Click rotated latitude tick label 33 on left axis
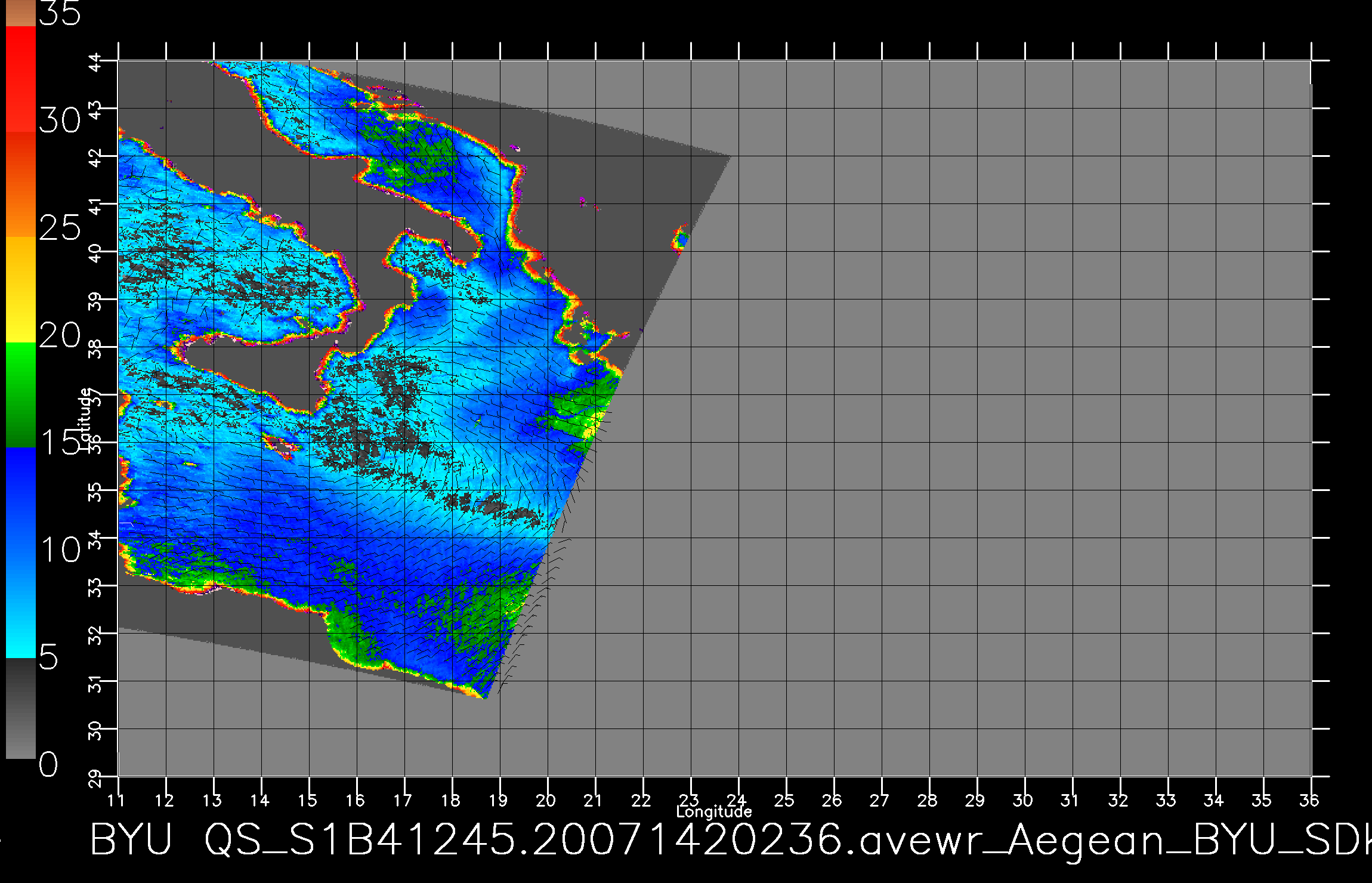Viewport: 1372px width, 883px height. point(95,587)
